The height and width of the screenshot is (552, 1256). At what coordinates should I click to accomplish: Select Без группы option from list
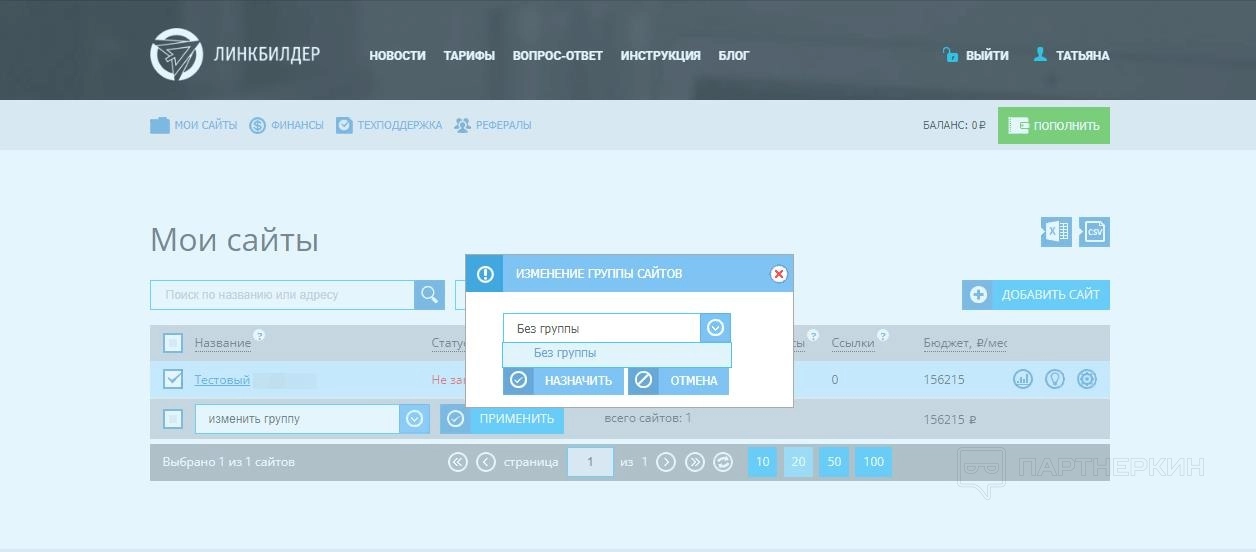[x=617, y=354]
